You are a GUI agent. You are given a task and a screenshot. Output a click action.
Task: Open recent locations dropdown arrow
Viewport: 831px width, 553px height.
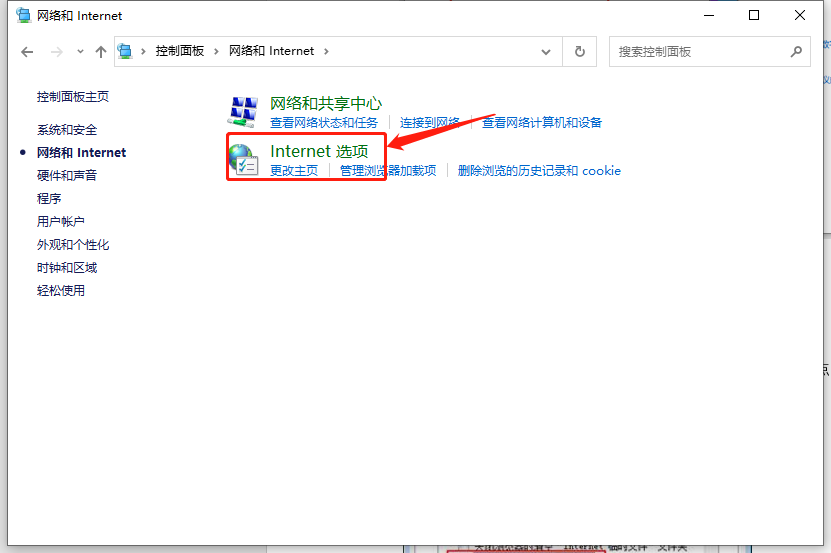click(80, 51)
